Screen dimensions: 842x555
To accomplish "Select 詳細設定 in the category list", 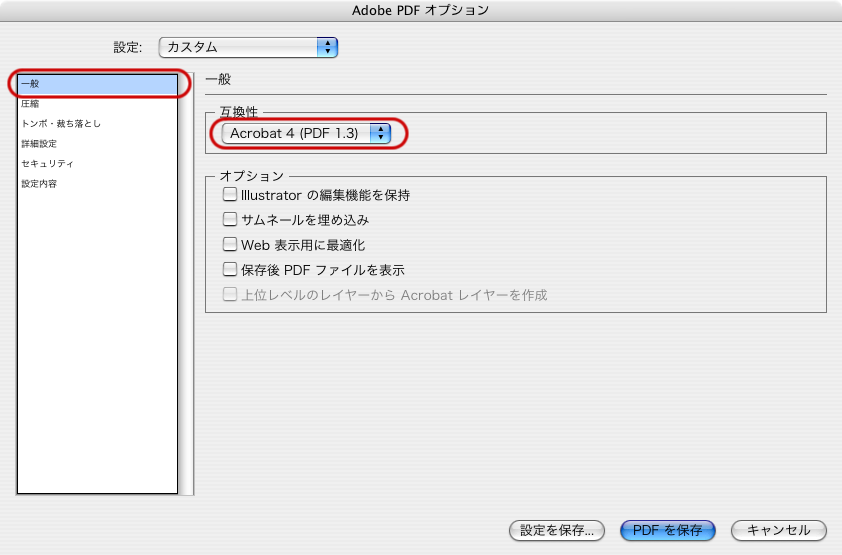I will coord(97,143).
